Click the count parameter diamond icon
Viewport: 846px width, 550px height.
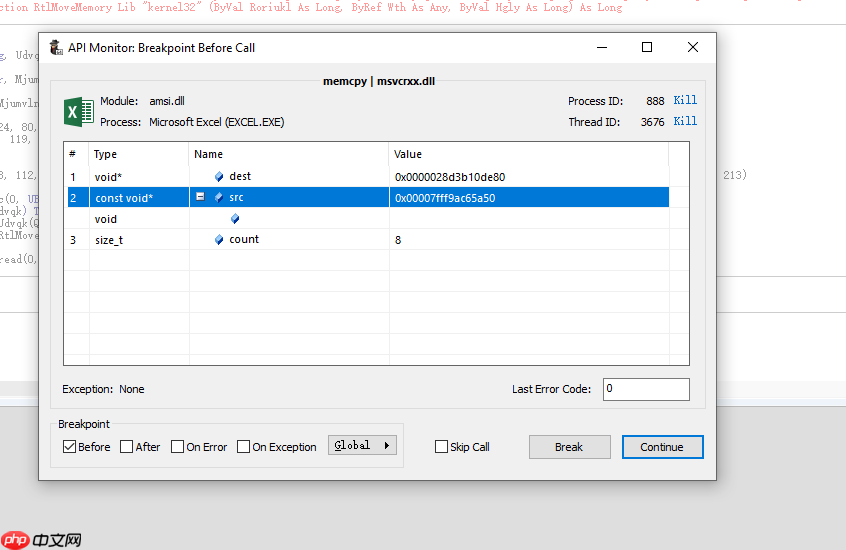[x=219, y=240]
